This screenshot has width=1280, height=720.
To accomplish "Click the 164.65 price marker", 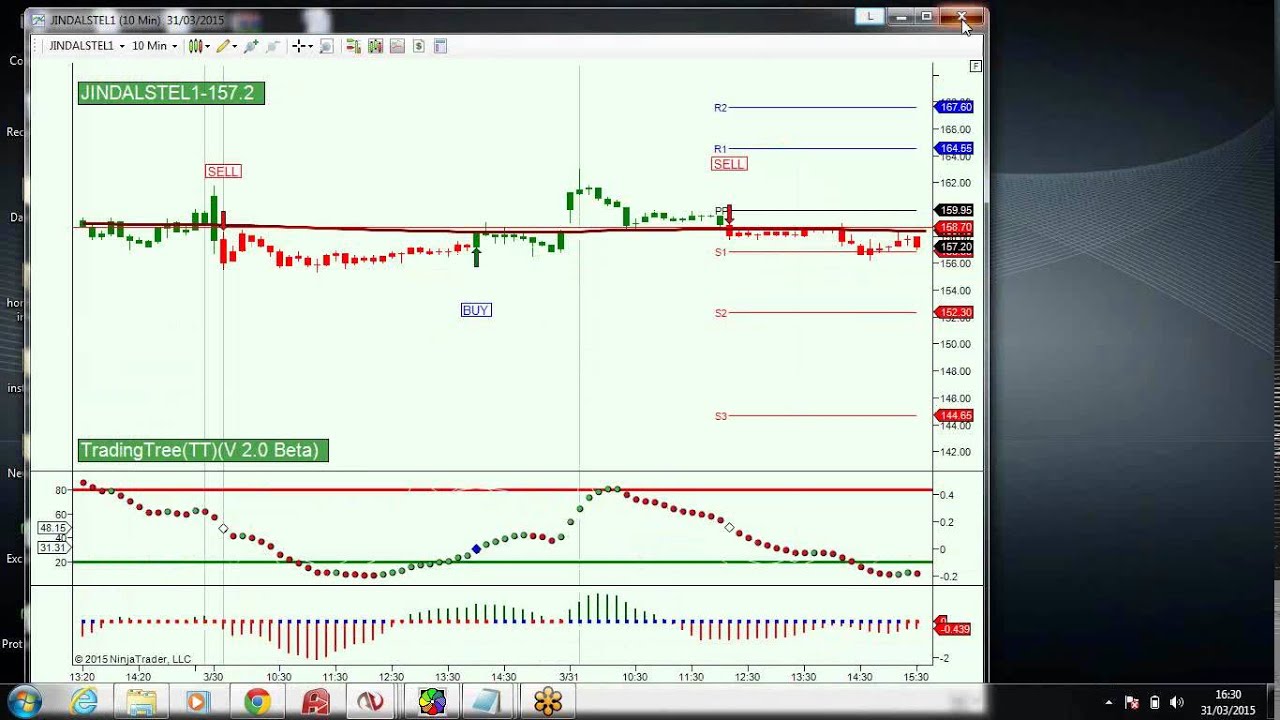I will (x=954, y=148).
